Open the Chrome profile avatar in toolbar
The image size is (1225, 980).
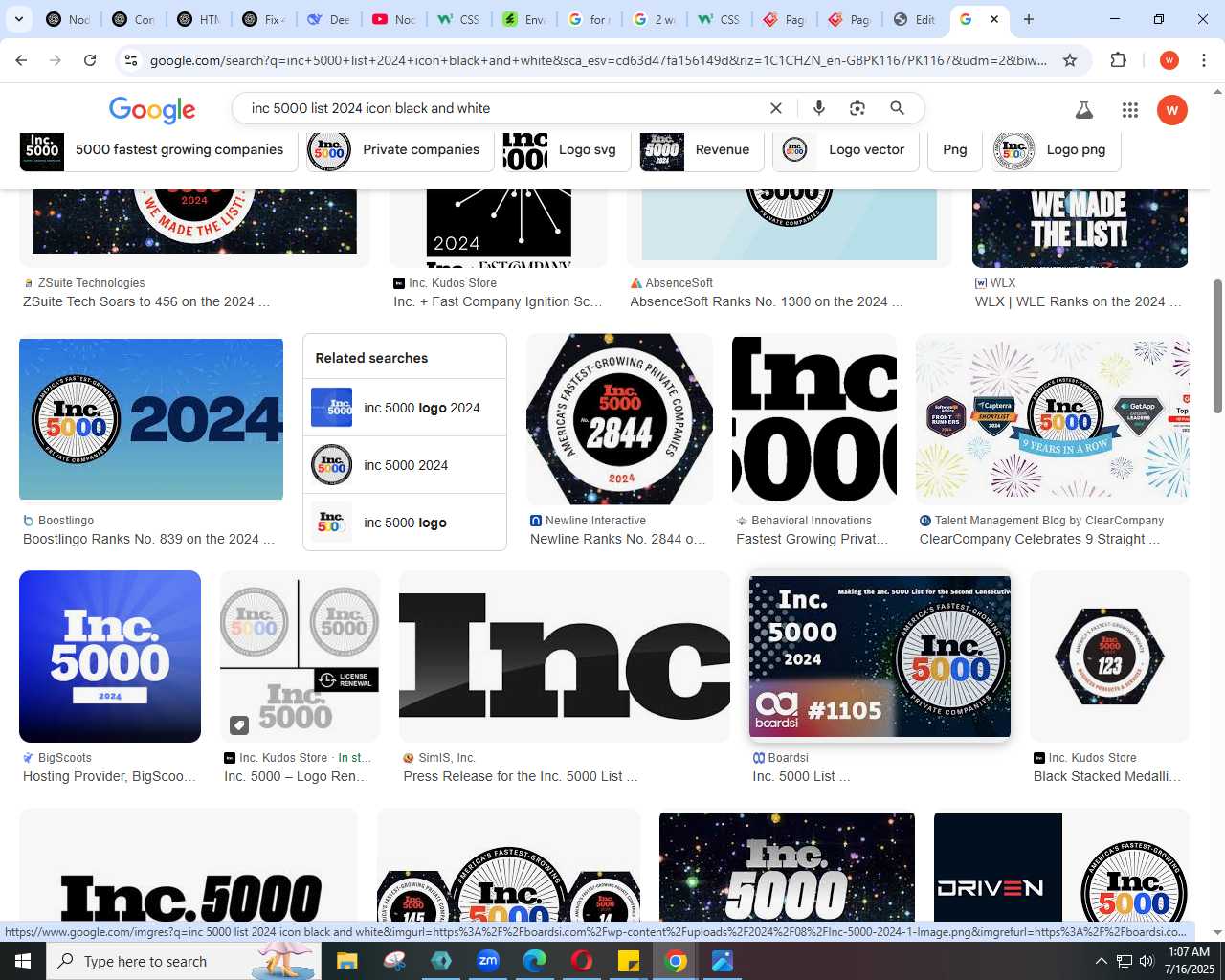click(1169, 60)
